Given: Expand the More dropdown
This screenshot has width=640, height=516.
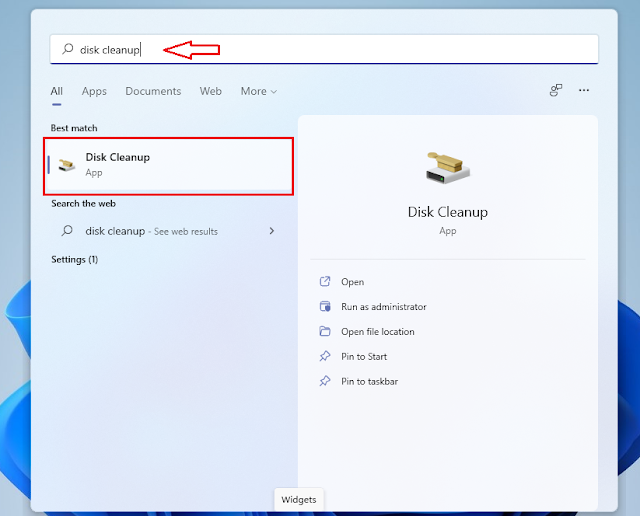Looking at the screenshot, I should pyautogui.click(x=259, y=91).
